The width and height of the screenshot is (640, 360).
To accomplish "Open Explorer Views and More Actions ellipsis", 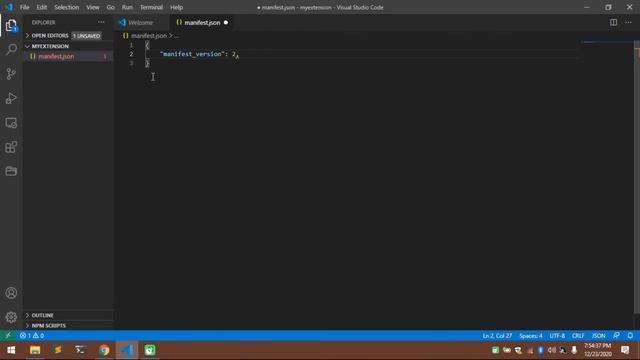I will 101,22.
